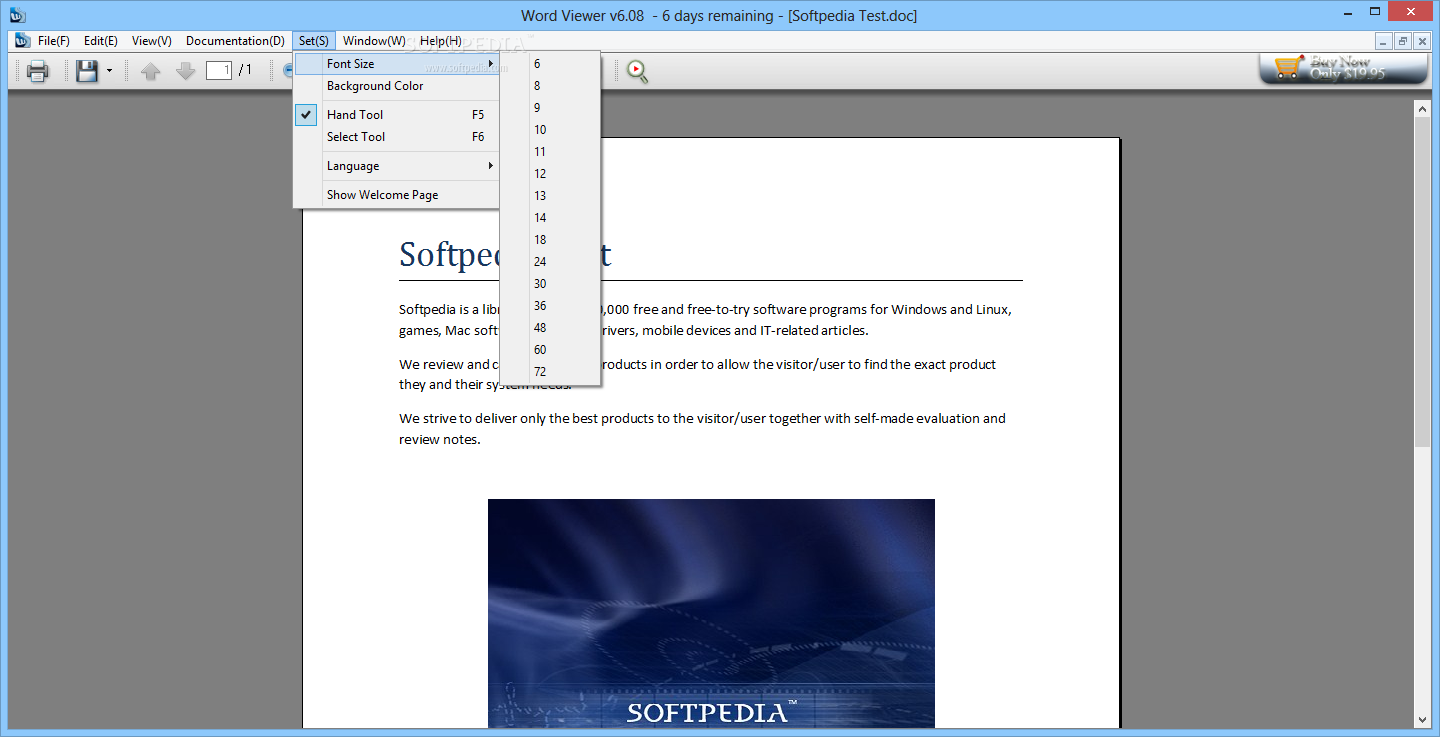Set font size to 36
The image size is (1440, 737).
550,306
